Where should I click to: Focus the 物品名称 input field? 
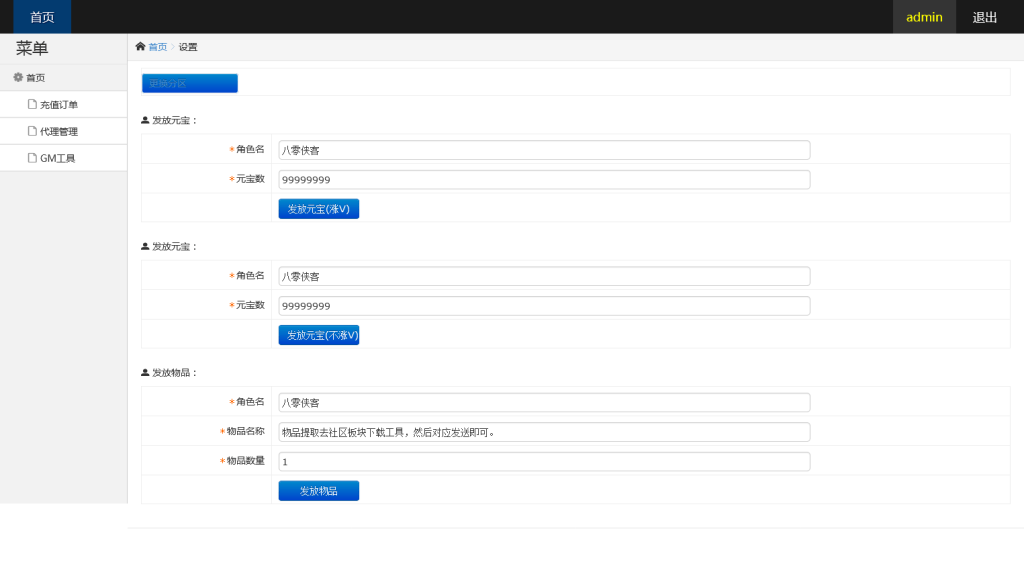(x=544, y=432)
